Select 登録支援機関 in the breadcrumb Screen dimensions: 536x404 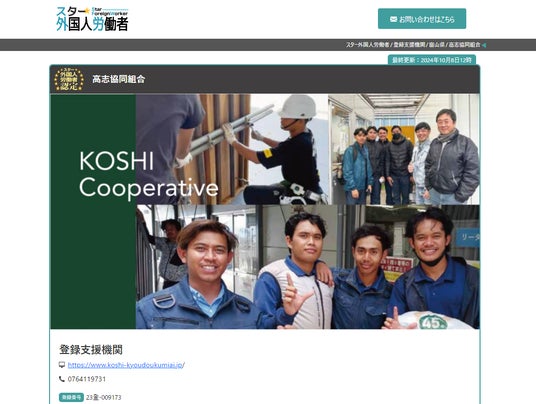pos(410,45)
